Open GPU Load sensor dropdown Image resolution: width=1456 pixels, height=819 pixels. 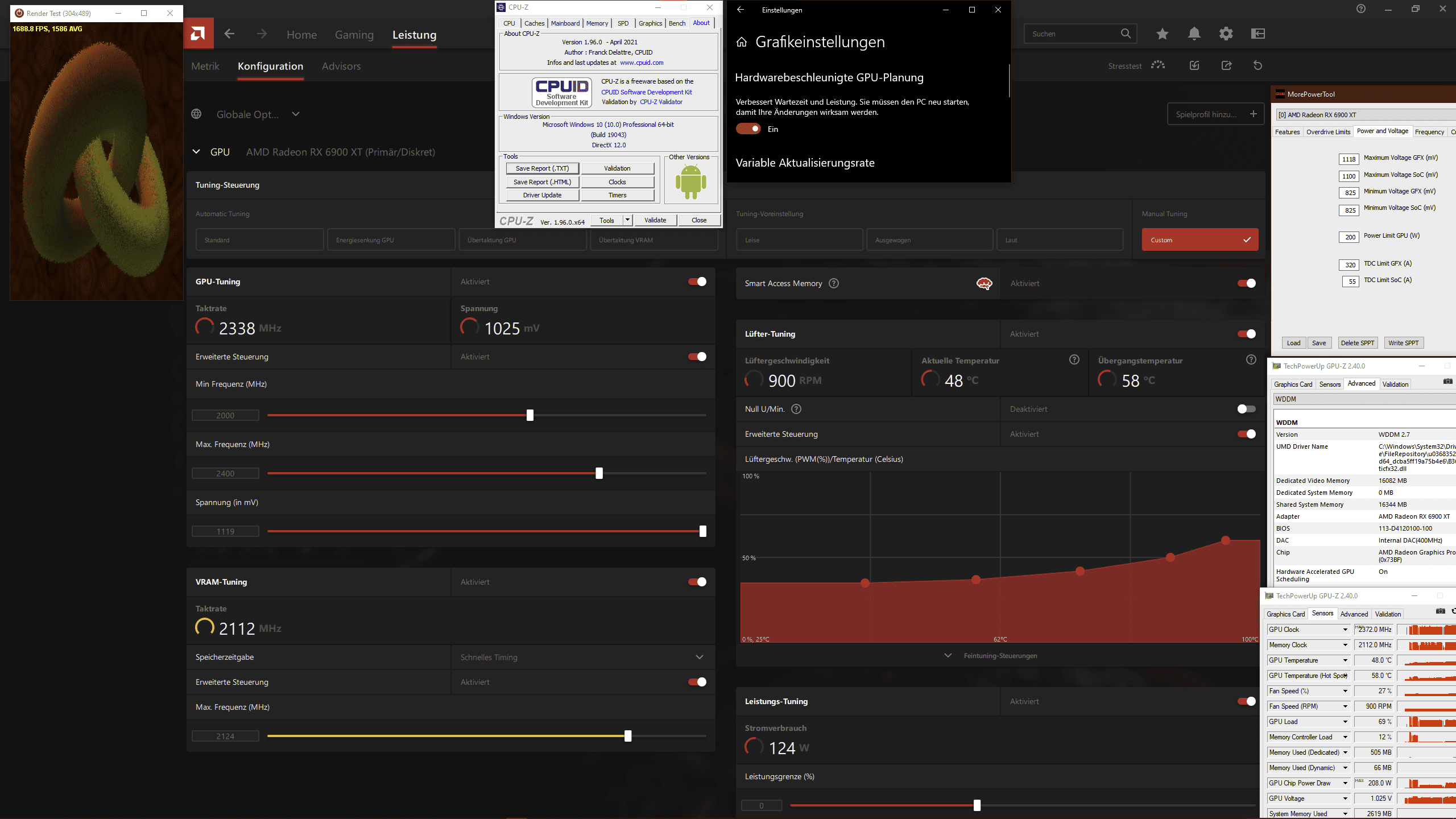coord(1345,722)
